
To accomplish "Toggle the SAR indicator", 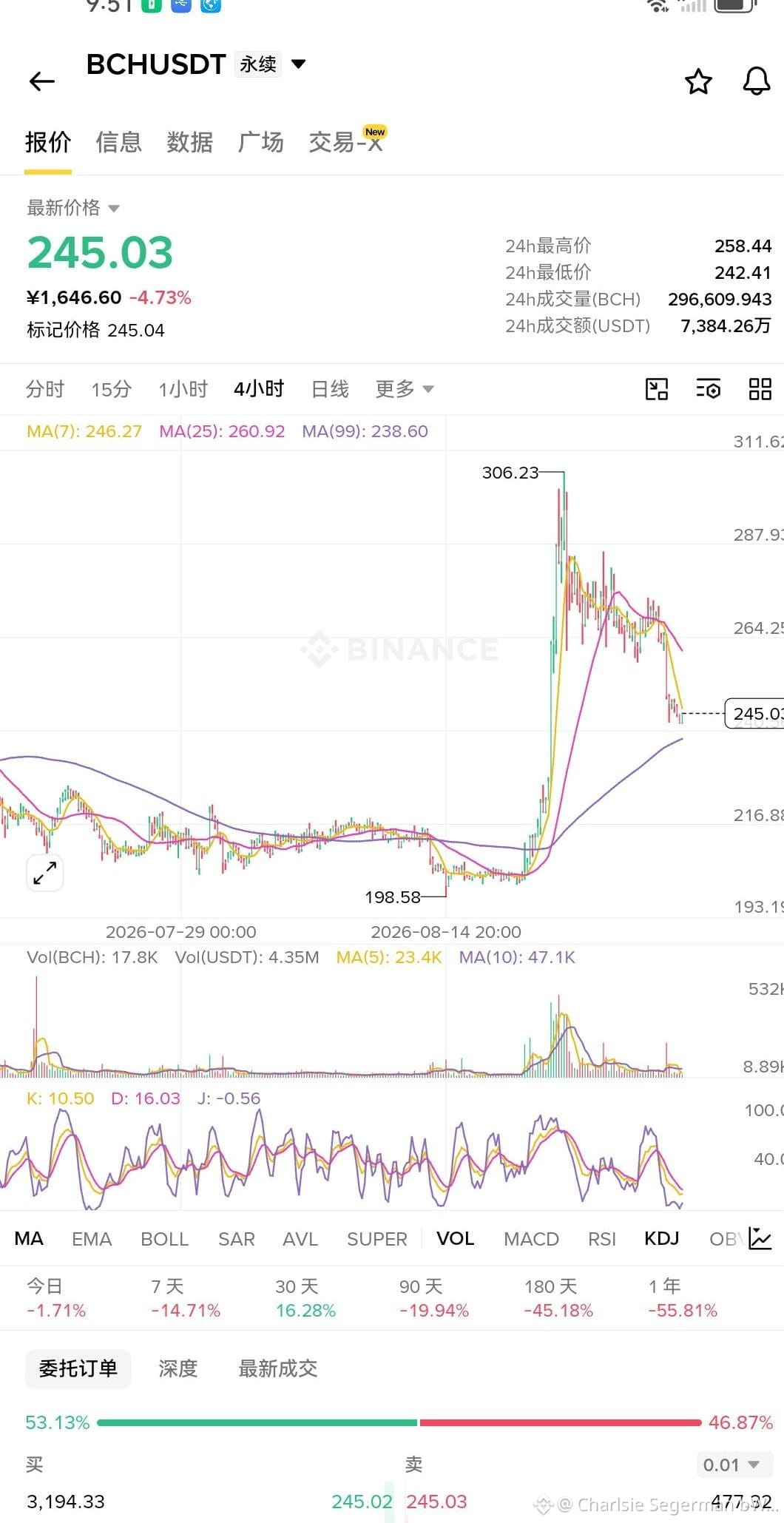I will coord(237,1238).
